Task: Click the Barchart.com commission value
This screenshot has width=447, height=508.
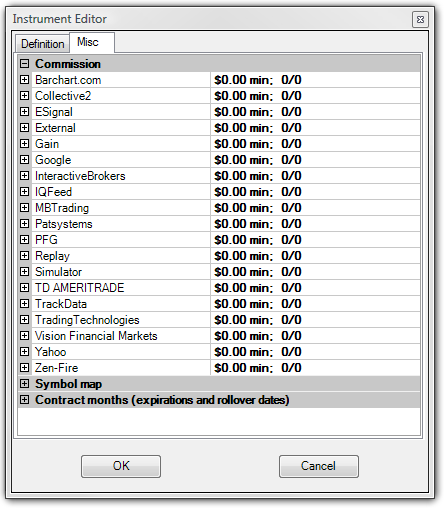Action: point(258,80)
